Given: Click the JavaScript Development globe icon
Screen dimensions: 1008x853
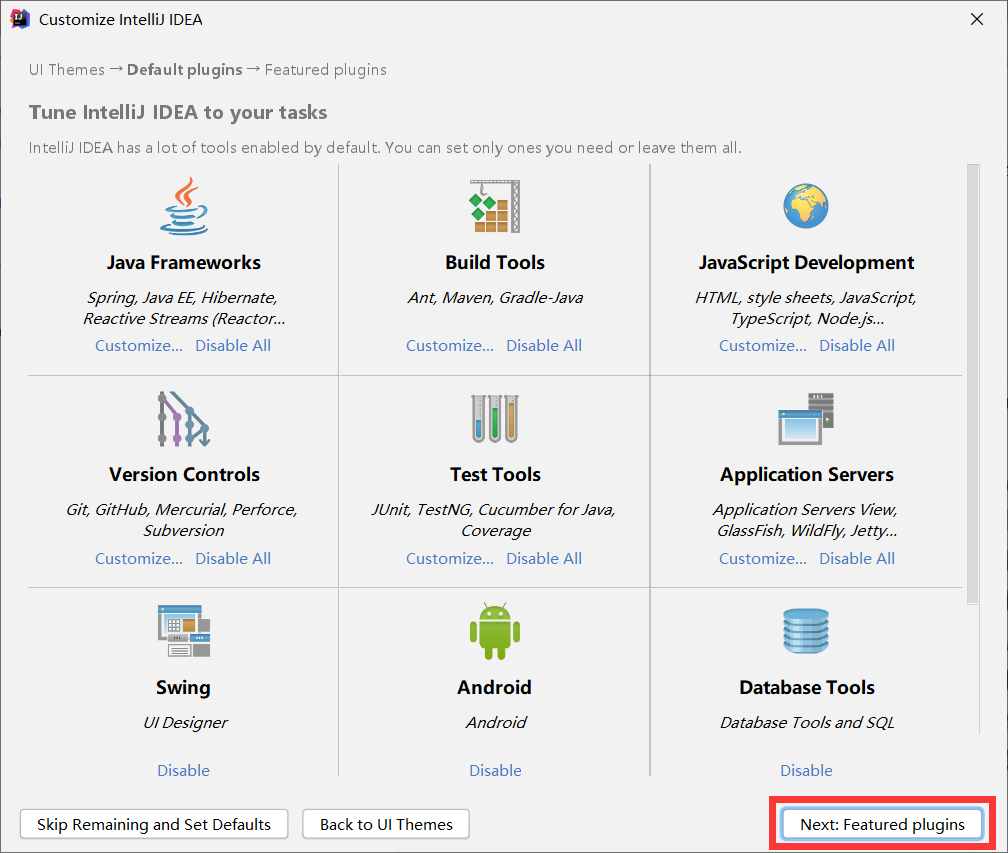Looking at the screenshot, I should 806,206.
